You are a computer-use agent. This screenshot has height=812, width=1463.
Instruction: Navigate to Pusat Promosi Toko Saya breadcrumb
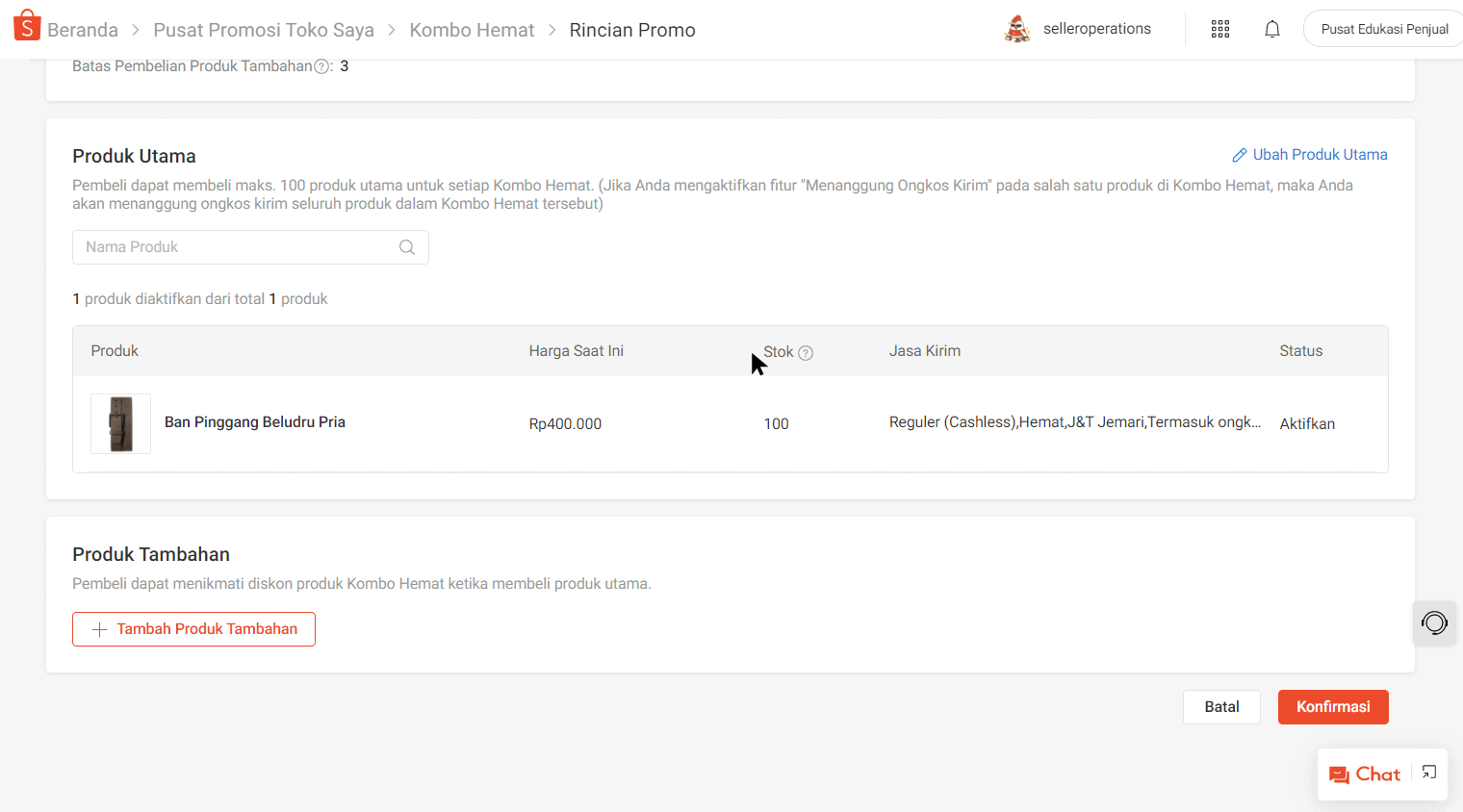coord(264,30)
